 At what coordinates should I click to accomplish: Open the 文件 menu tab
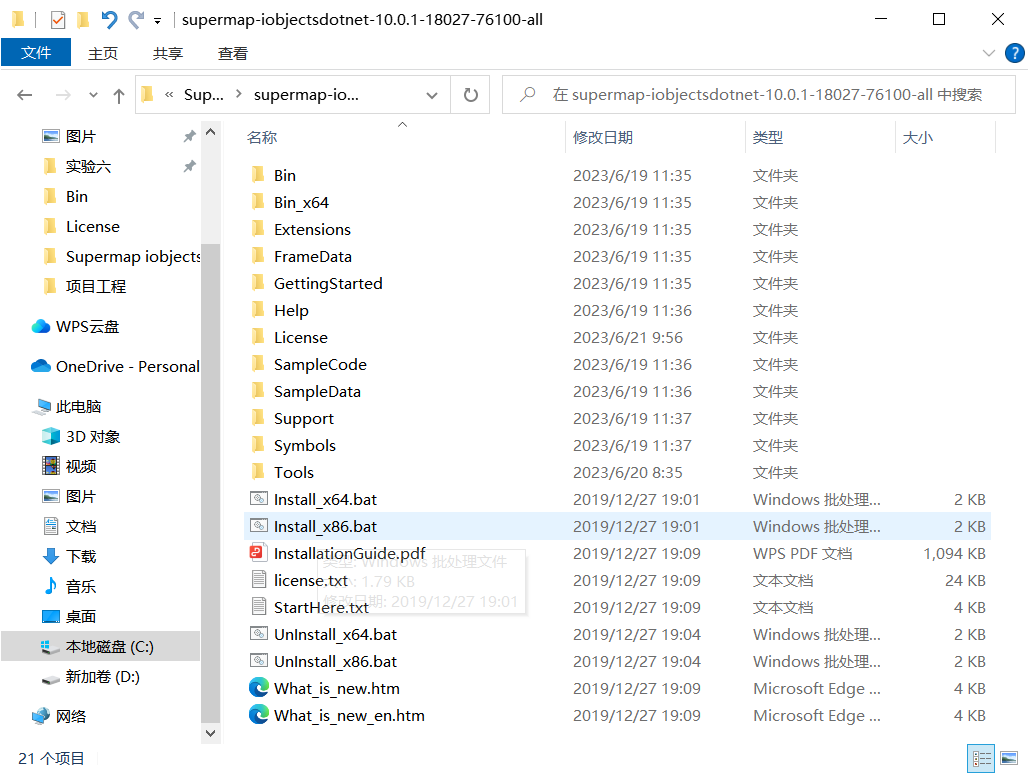pyautogui.click(x=36, y=53)
